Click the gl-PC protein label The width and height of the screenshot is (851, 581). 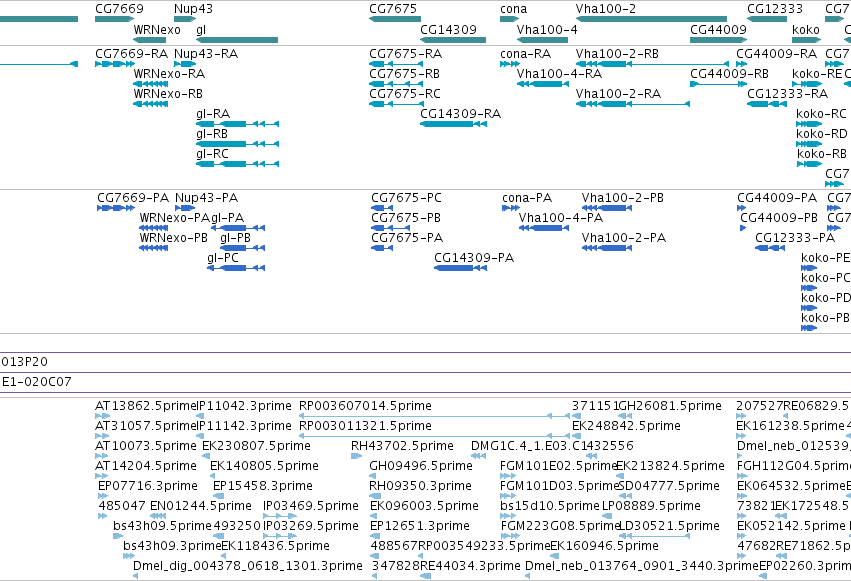coord(223,258)
